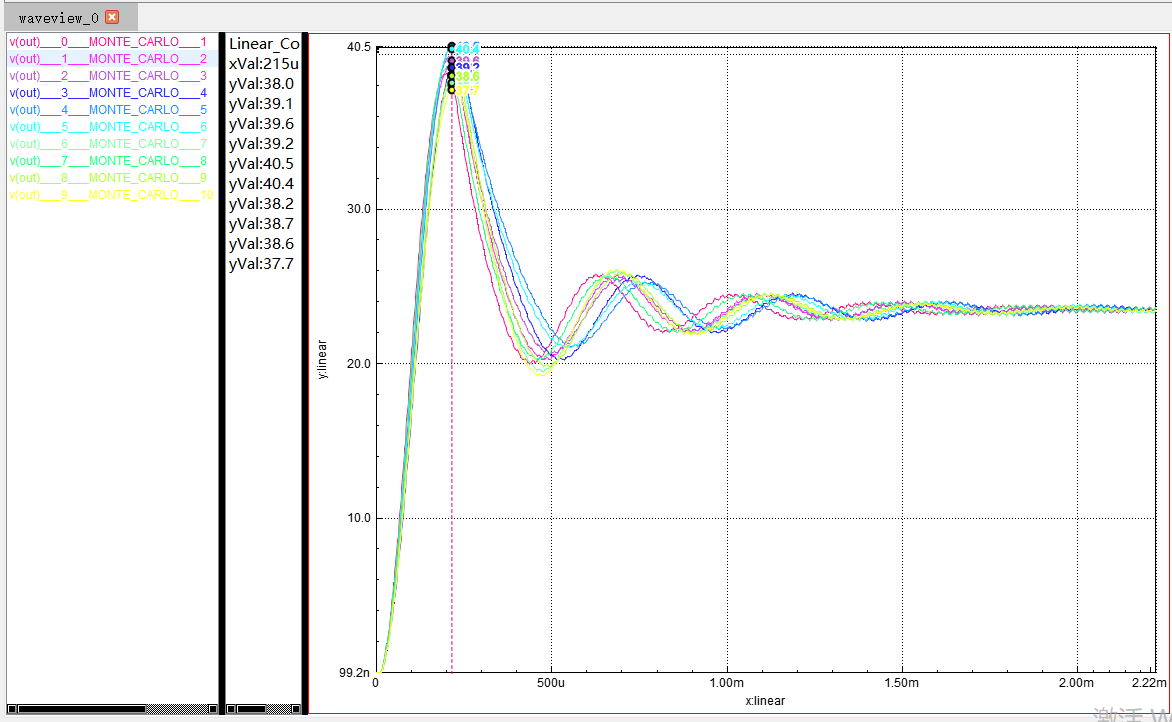Select v(out) 4 MONTE_CARLO 5 signal

108,110
